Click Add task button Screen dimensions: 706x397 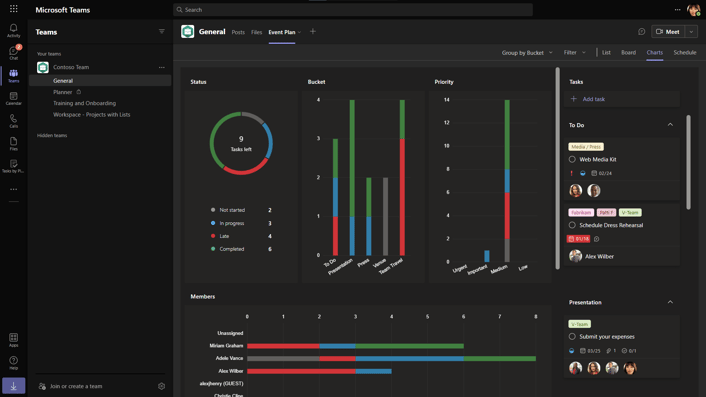pos(622,99)
